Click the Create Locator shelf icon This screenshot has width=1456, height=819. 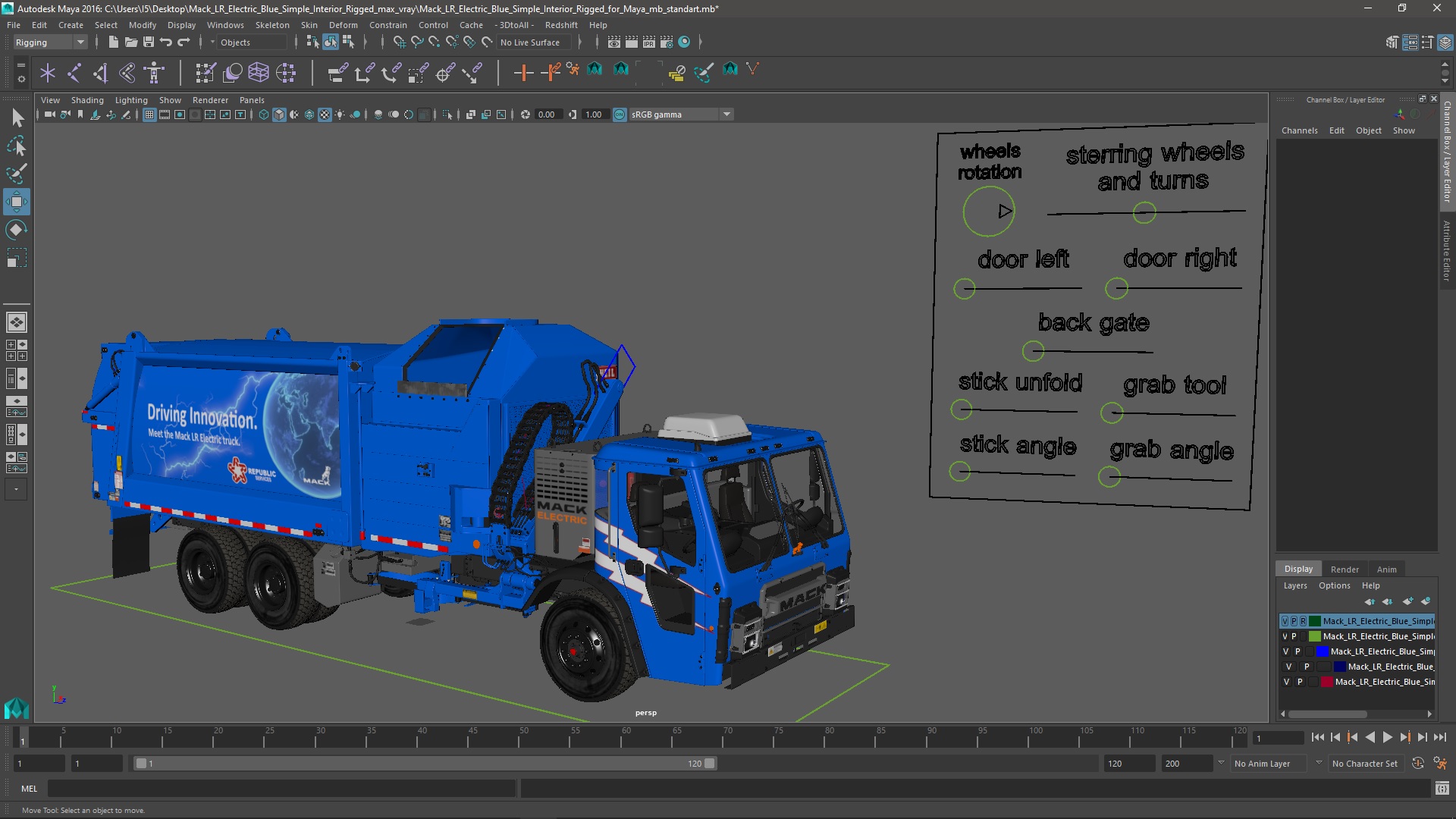click(48, 73)
